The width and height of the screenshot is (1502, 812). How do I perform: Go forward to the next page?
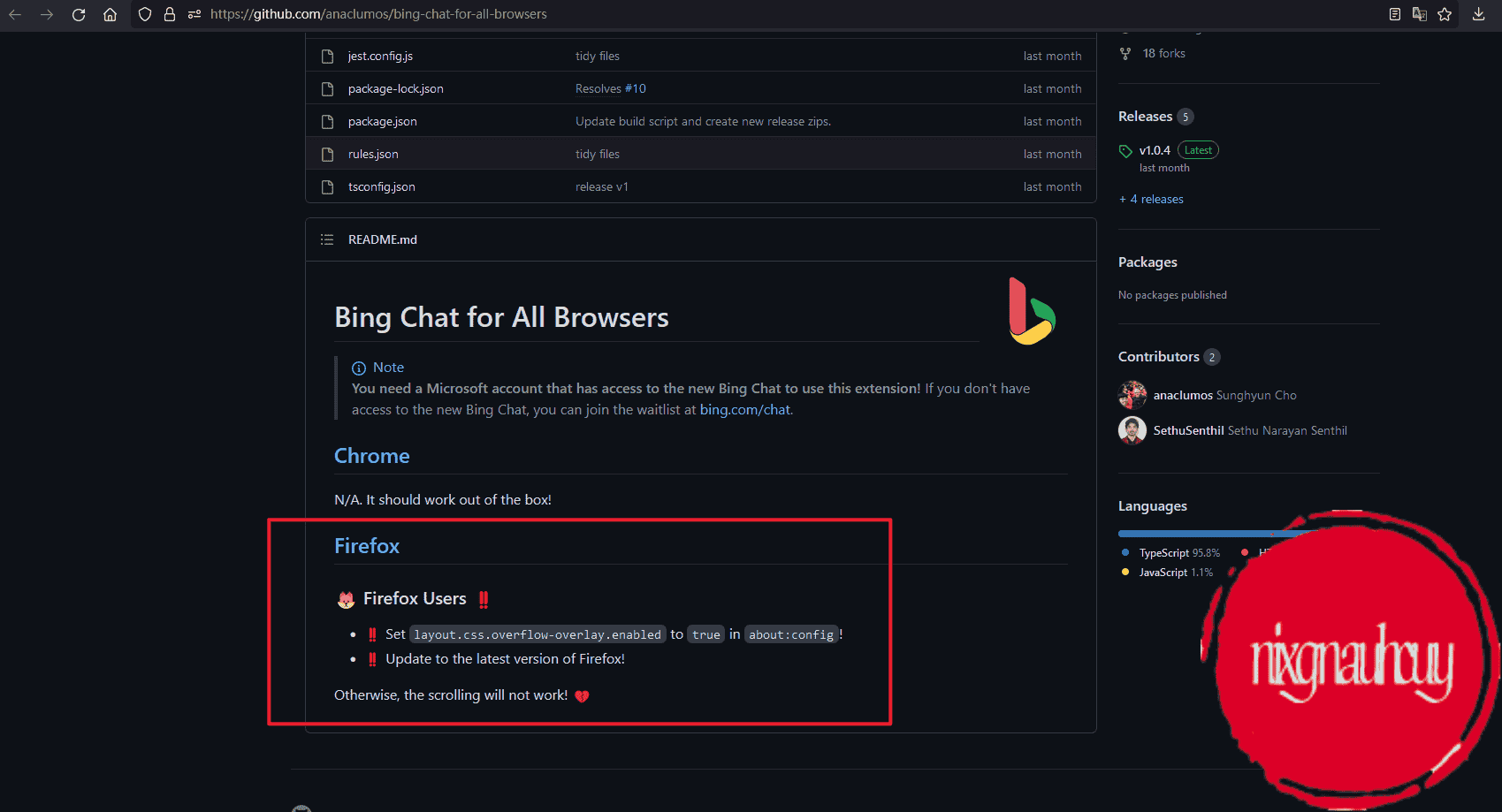[x=47, y=14]
